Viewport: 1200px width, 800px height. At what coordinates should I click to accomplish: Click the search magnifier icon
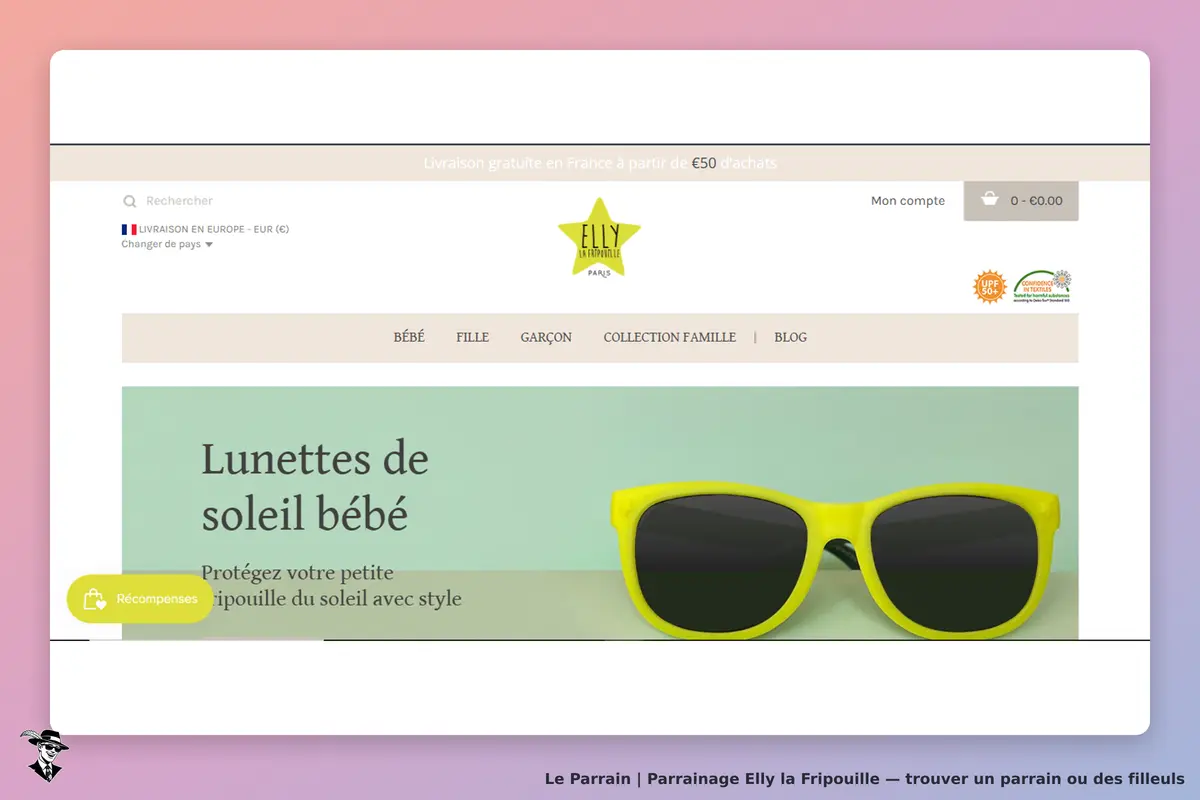coord(129,201)
